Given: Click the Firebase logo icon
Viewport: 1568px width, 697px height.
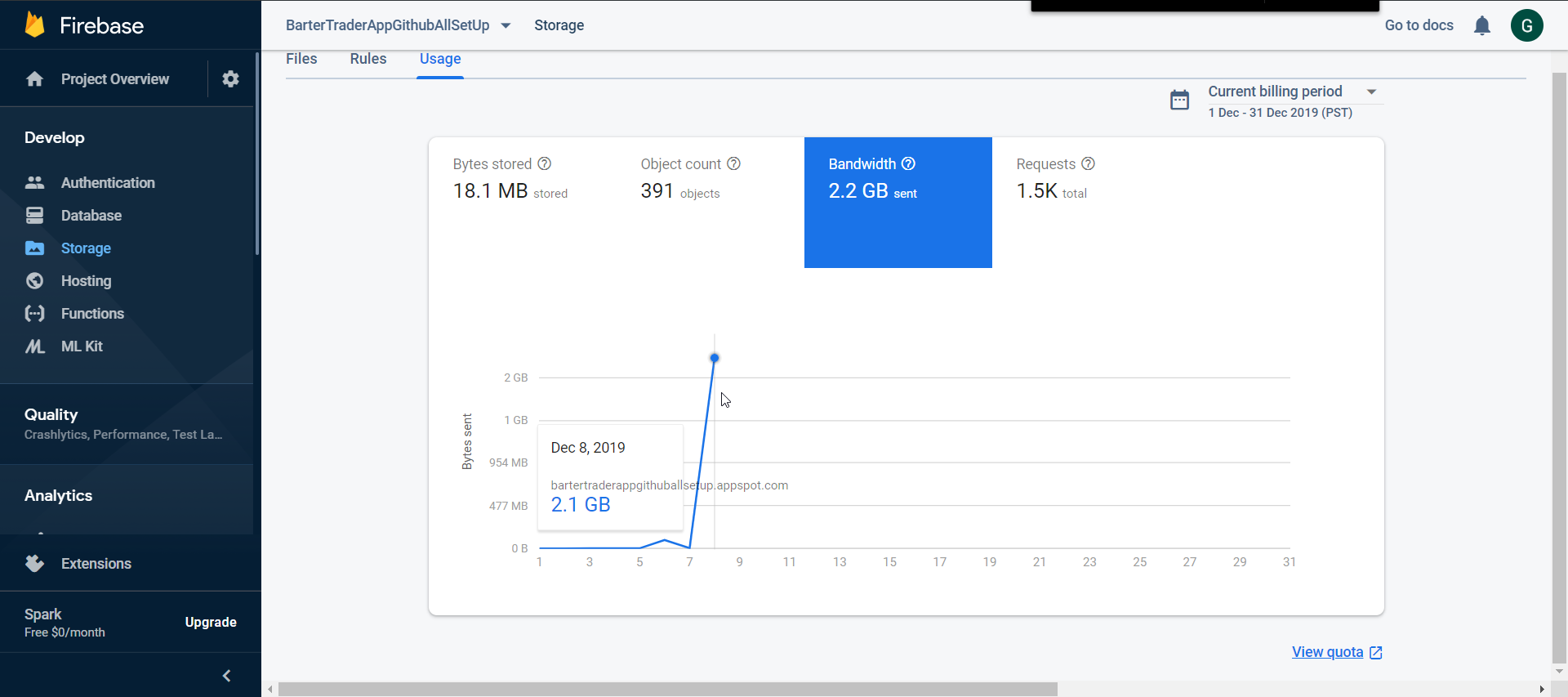Looking at the screenshot, I should (34, 25).
